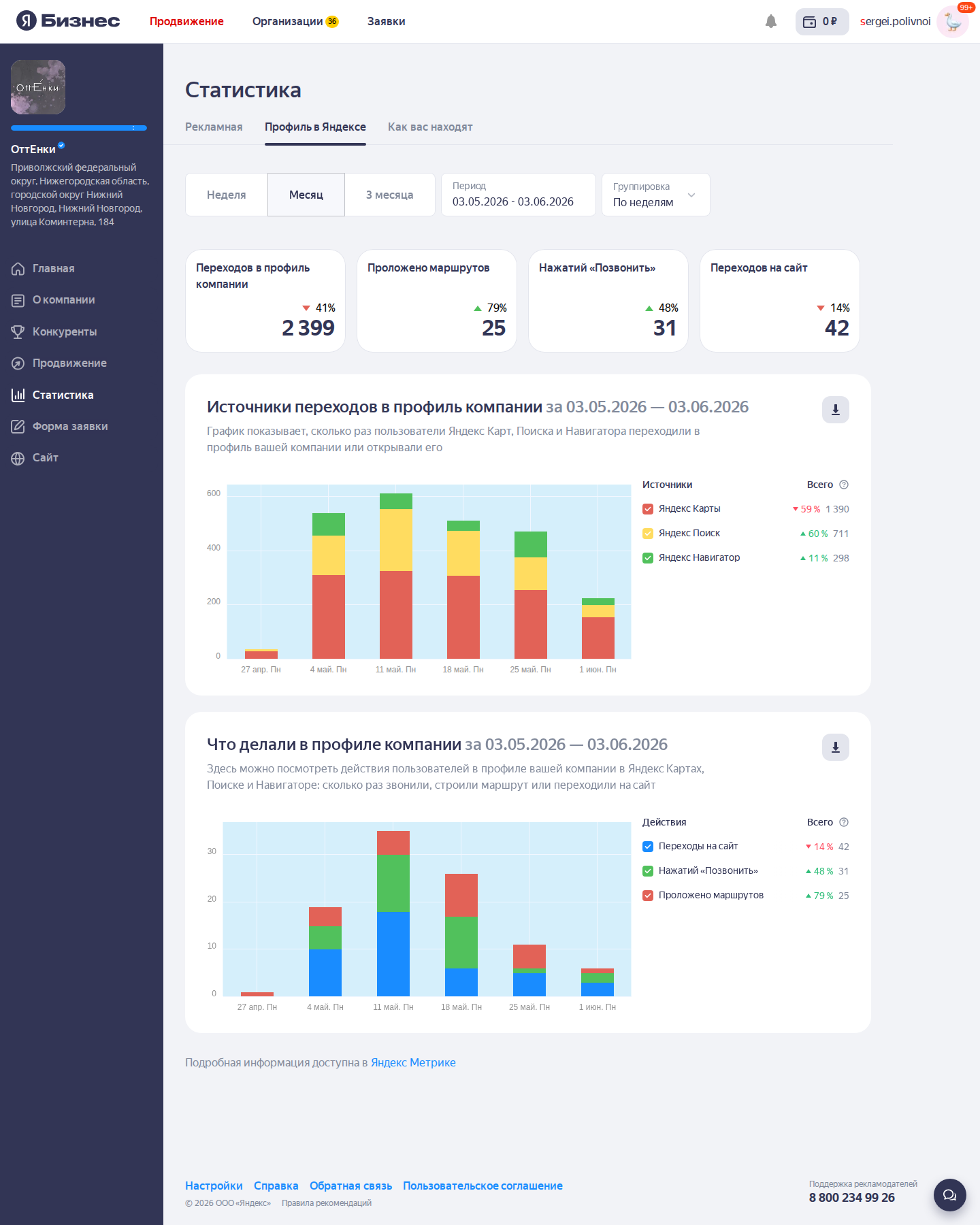Follow the Яндекс Метрике link
Viewport: 980px width, 1225px height.
(413, 1062)
